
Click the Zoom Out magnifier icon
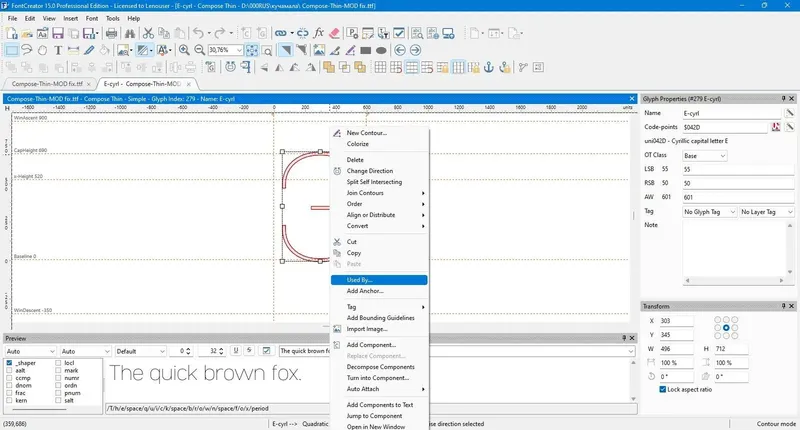point(199,50)
